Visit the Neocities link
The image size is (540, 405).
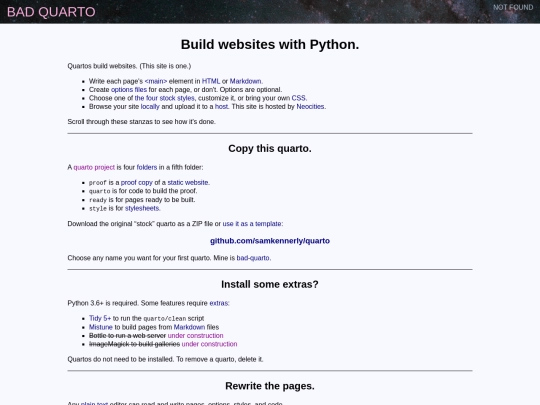[310, 107]
